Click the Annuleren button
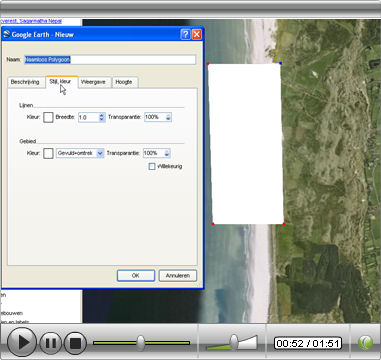Image resolution: width=381 pixels, height=360 pixels. [x=178, y=275]
